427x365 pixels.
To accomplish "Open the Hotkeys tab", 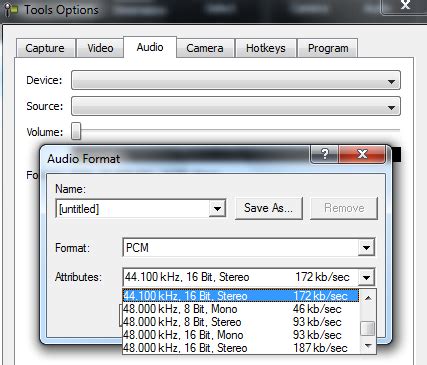I will pos(266,48).
